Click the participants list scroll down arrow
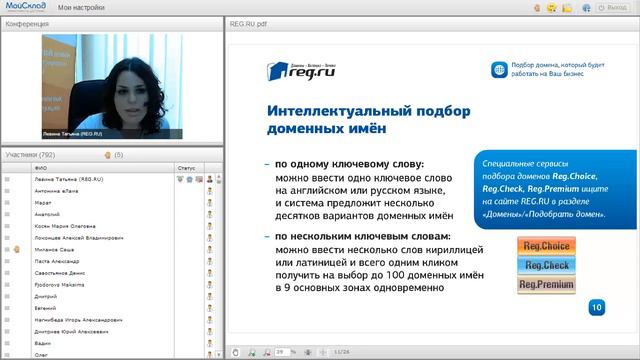This screenshot has height=360, width=640. click(x=219, y=355)
